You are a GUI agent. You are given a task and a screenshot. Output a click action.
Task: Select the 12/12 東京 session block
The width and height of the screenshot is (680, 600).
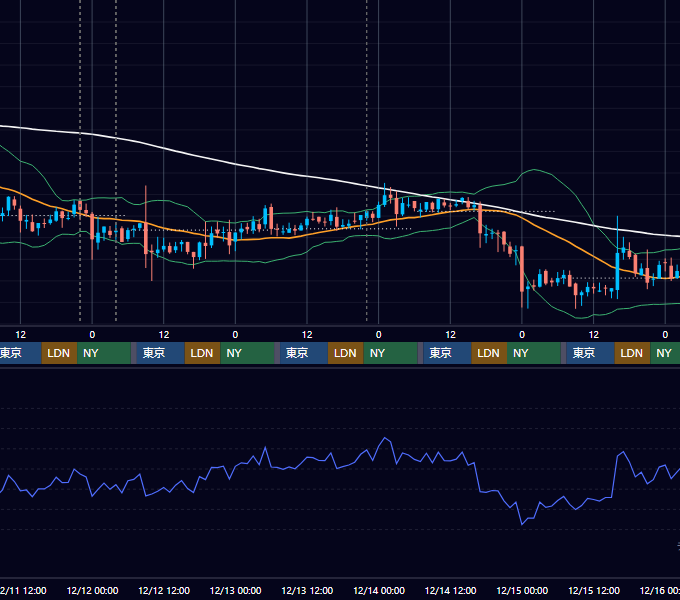click(160, 353)
